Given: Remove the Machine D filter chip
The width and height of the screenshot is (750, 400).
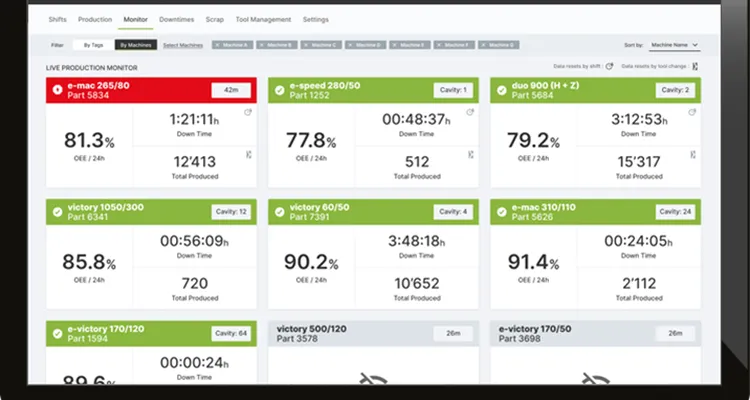Looking at the screenshot, I should [350, 45].
